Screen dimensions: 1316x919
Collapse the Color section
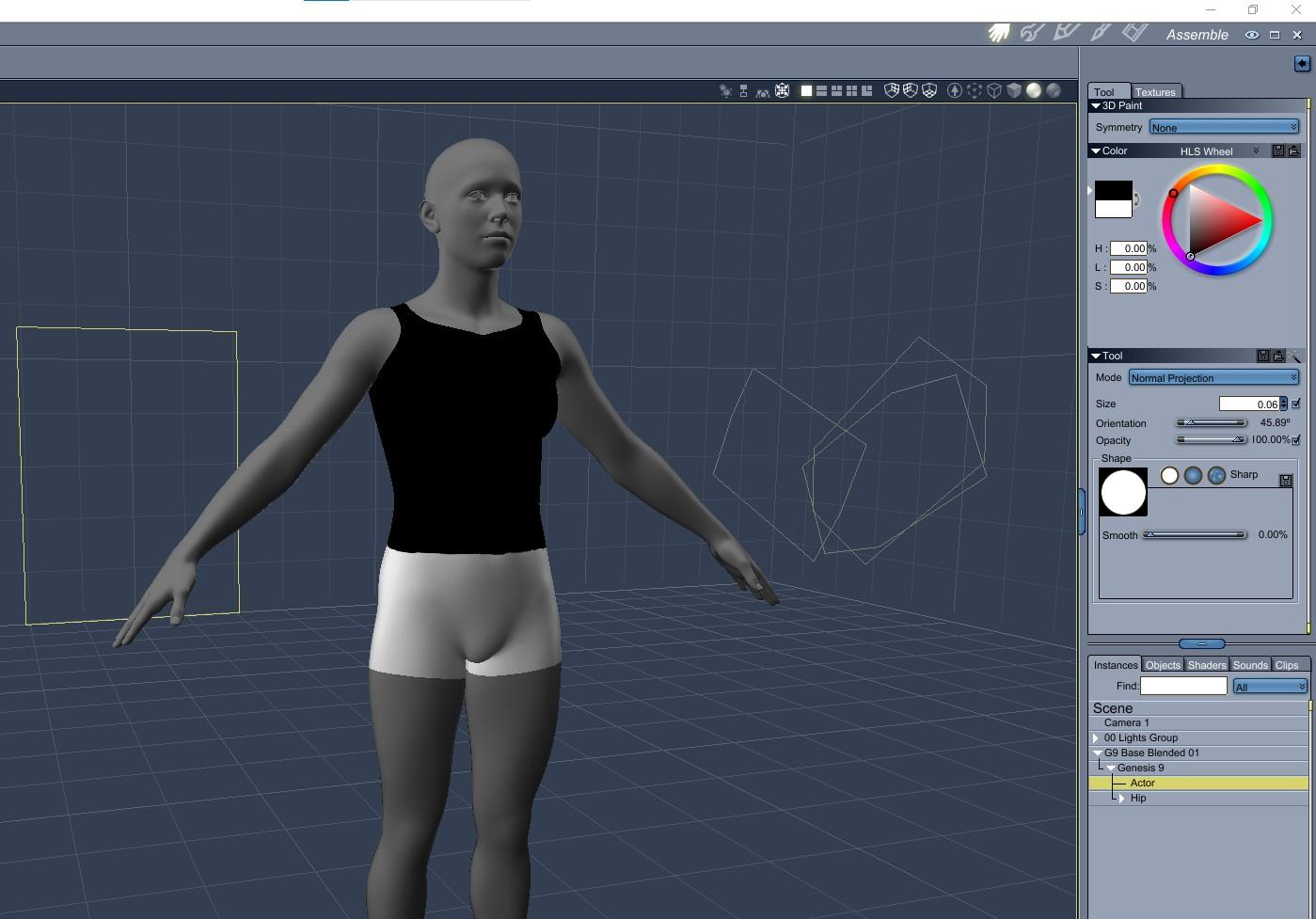1096,151
